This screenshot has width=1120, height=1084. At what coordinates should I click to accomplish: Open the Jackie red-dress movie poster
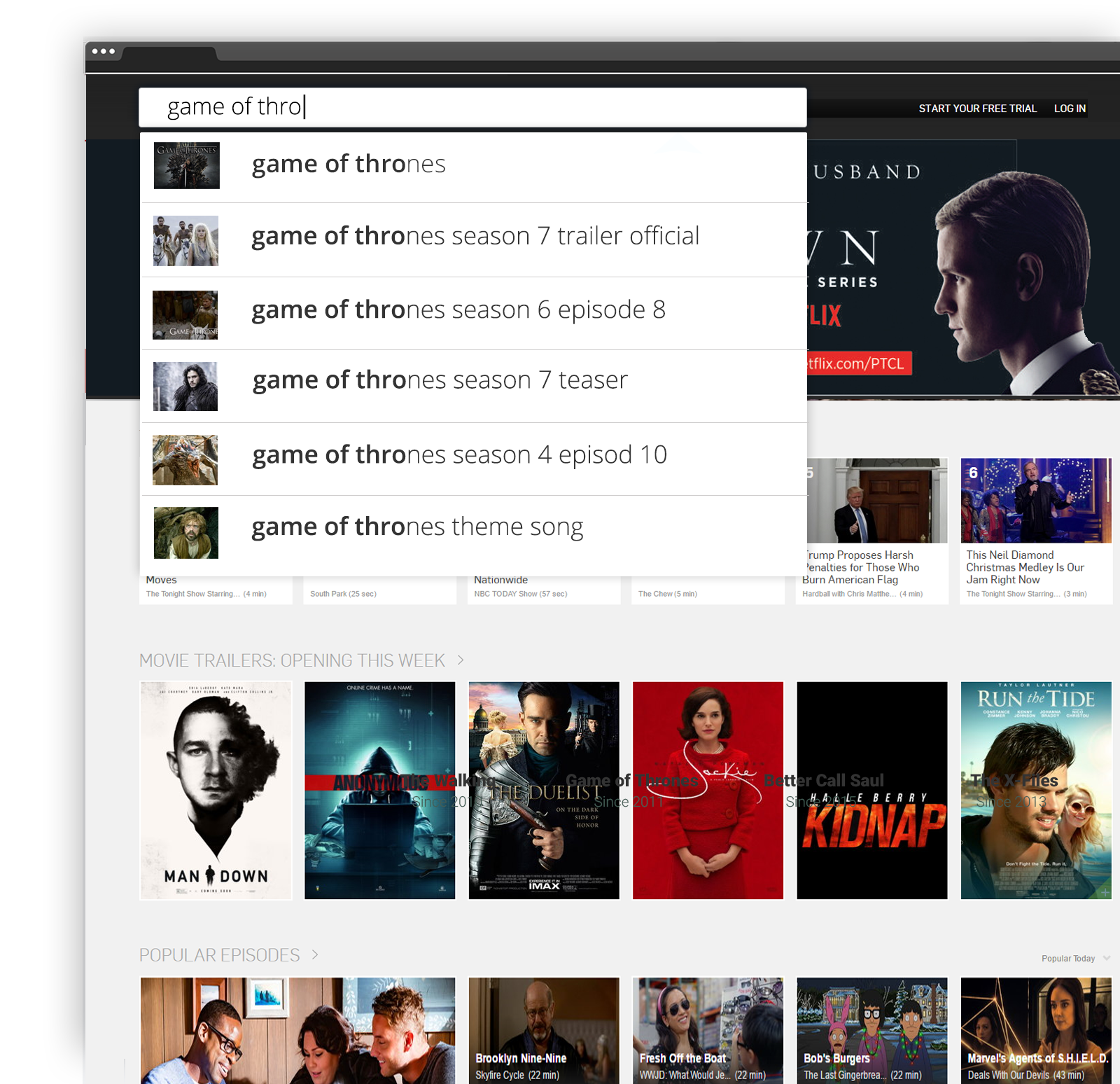click(708, 791)
